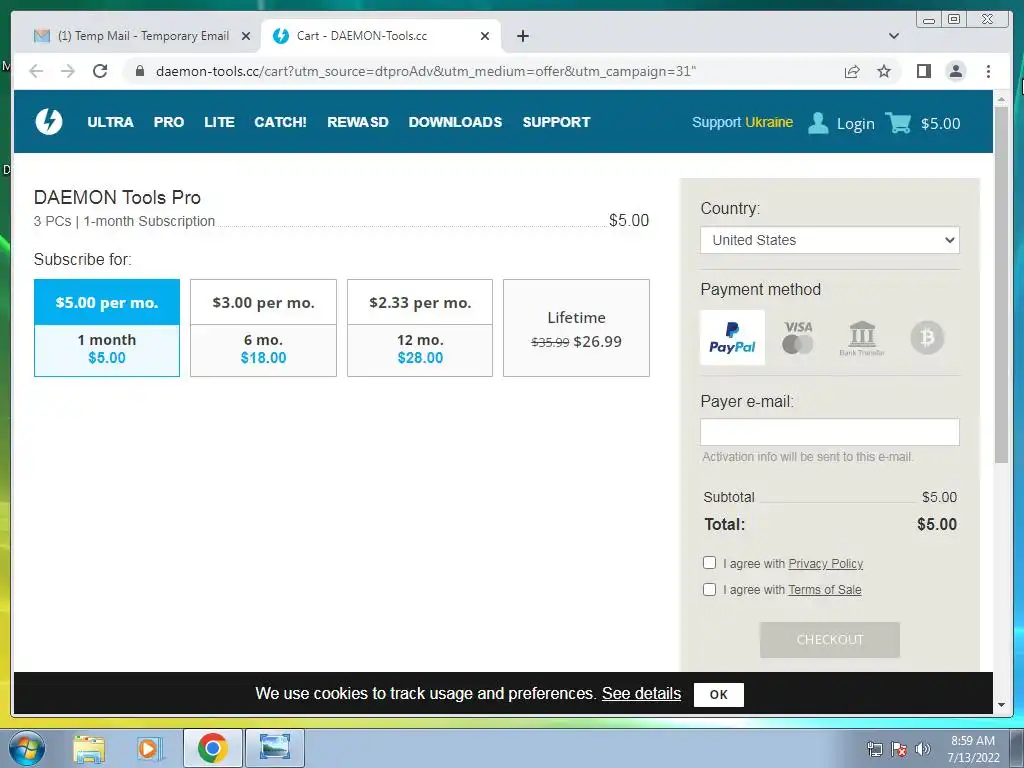
Task: Select the Lifetime $26.99 plan
Action: [577, 328]
